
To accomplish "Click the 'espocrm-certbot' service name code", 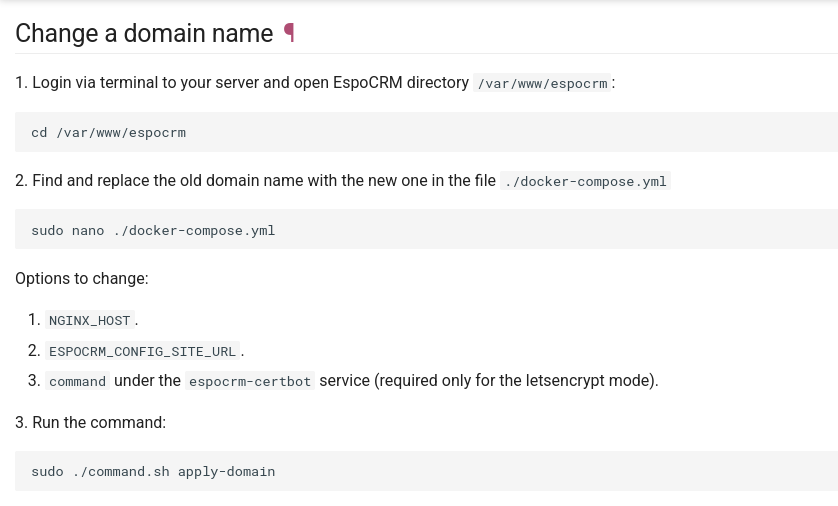I will pos(250,381).
